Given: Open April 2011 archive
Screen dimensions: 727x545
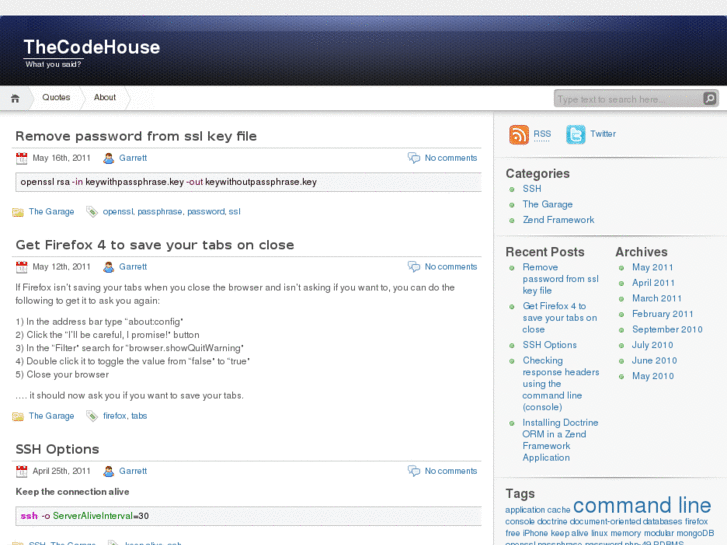Looking at the screenshot, I should (653, 283).
